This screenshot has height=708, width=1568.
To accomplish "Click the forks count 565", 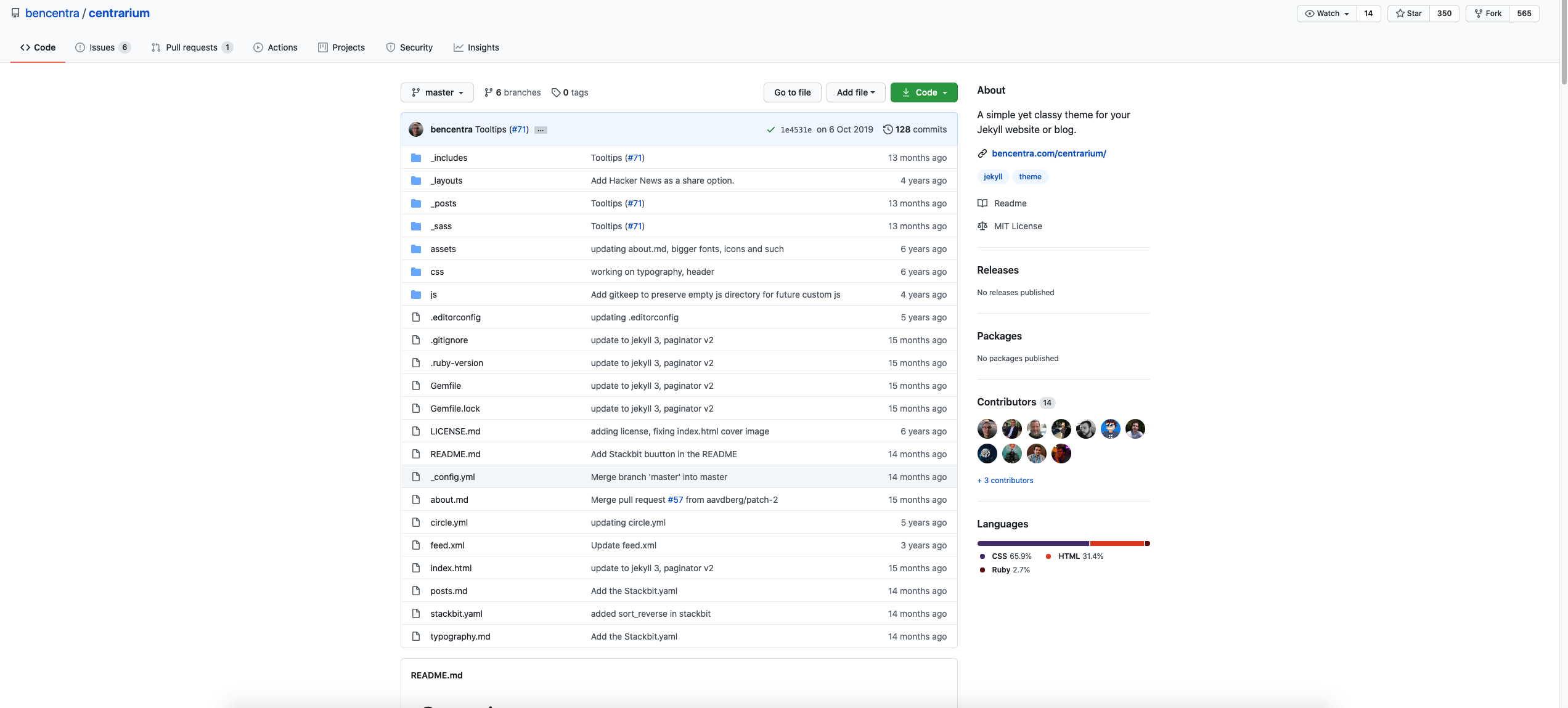I will click(x=1524, y=14).
